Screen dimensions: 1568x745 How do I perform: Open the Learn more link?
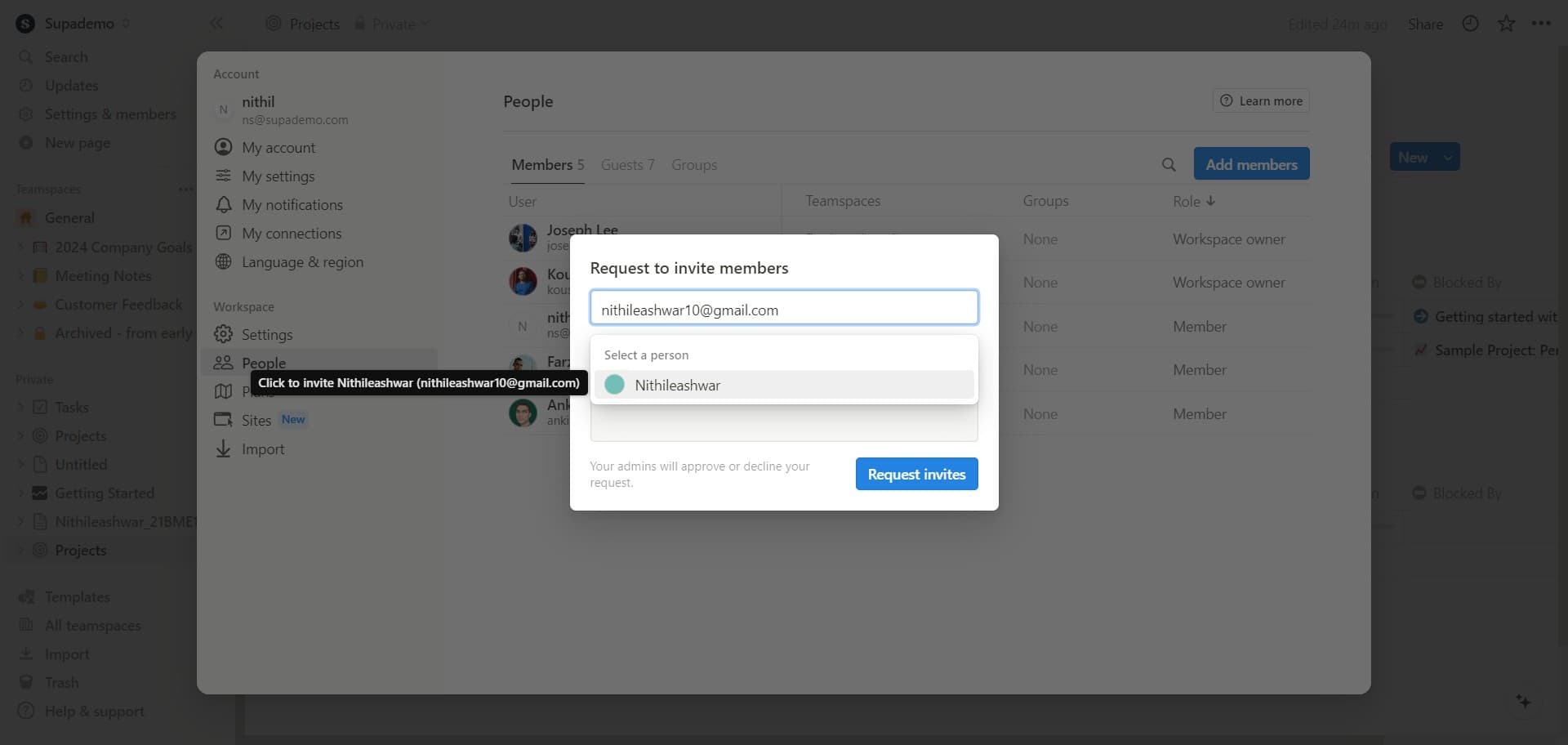pos(1261,101)
